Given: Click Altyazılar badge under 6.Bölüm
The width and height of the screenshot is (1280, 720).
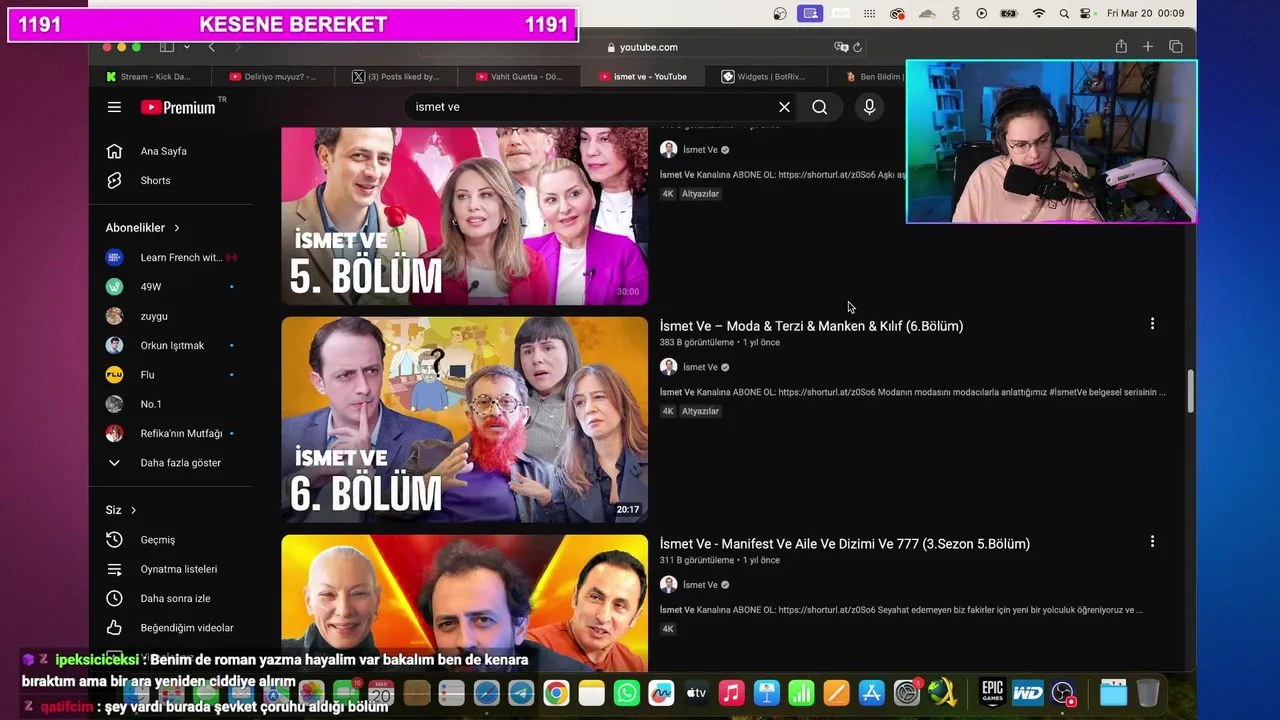Looking at the screenshot, I should 700,411.
